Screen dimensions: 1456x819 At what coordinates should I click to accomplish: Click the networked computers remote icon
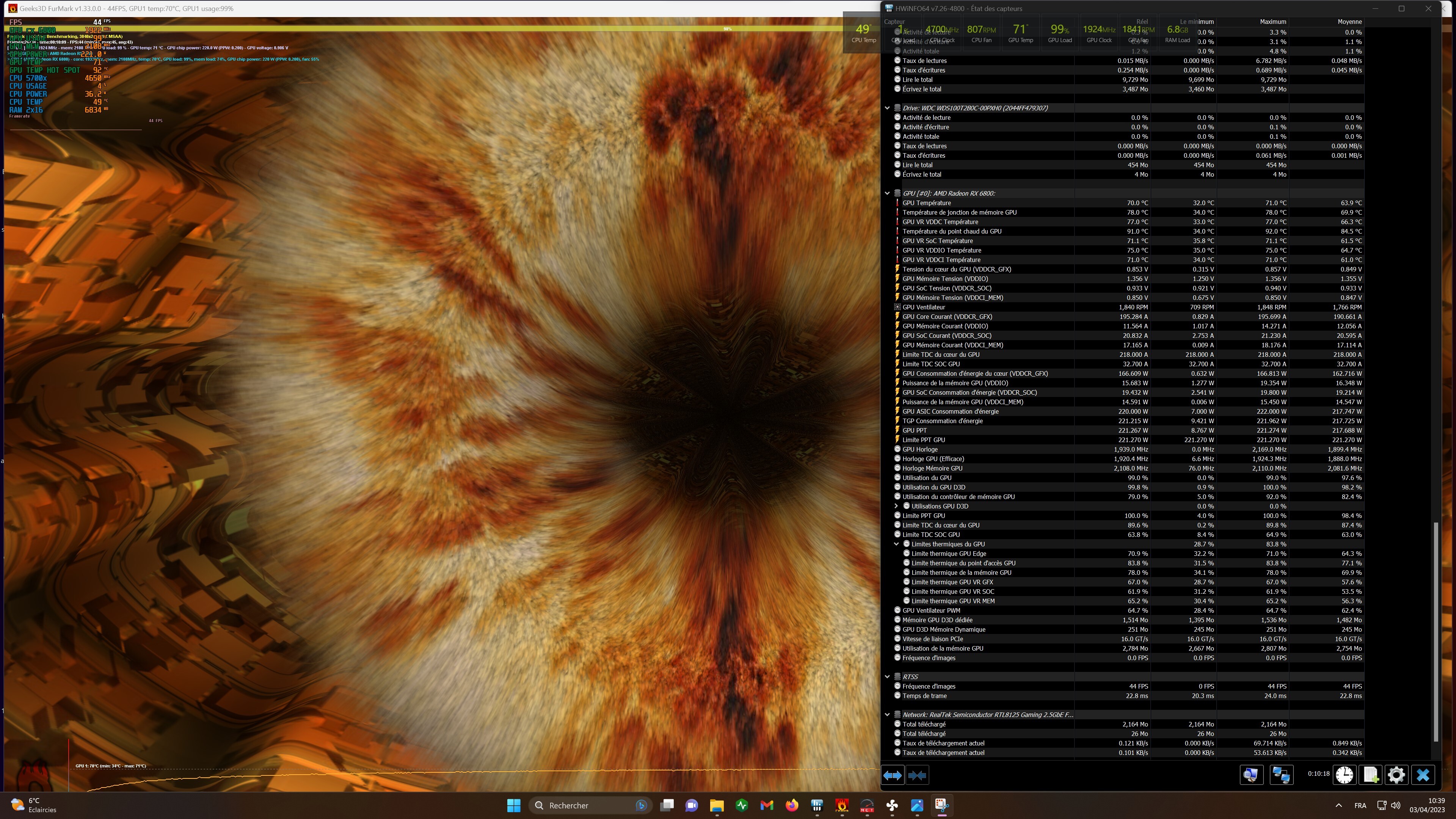click(1281, 774)
